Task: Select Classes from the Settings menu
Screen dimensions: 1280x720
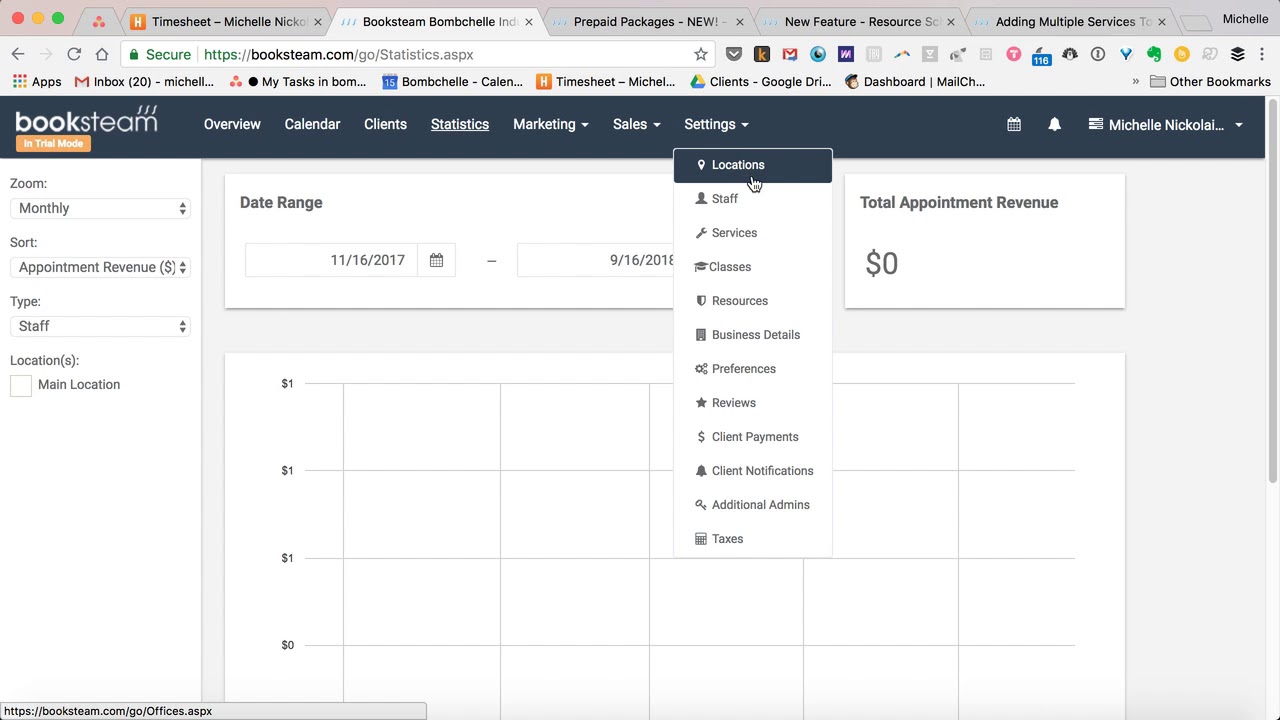Action: point(753,267)
